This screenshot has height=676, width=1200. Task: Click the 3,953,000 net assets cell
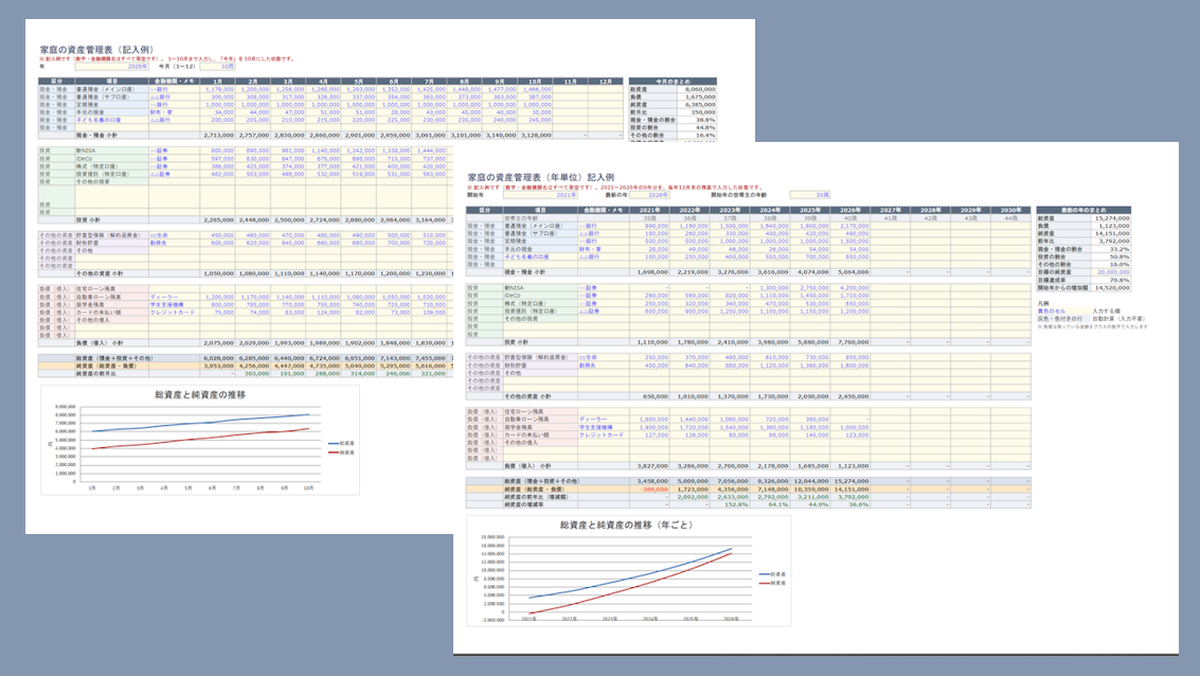pos(217,365)
